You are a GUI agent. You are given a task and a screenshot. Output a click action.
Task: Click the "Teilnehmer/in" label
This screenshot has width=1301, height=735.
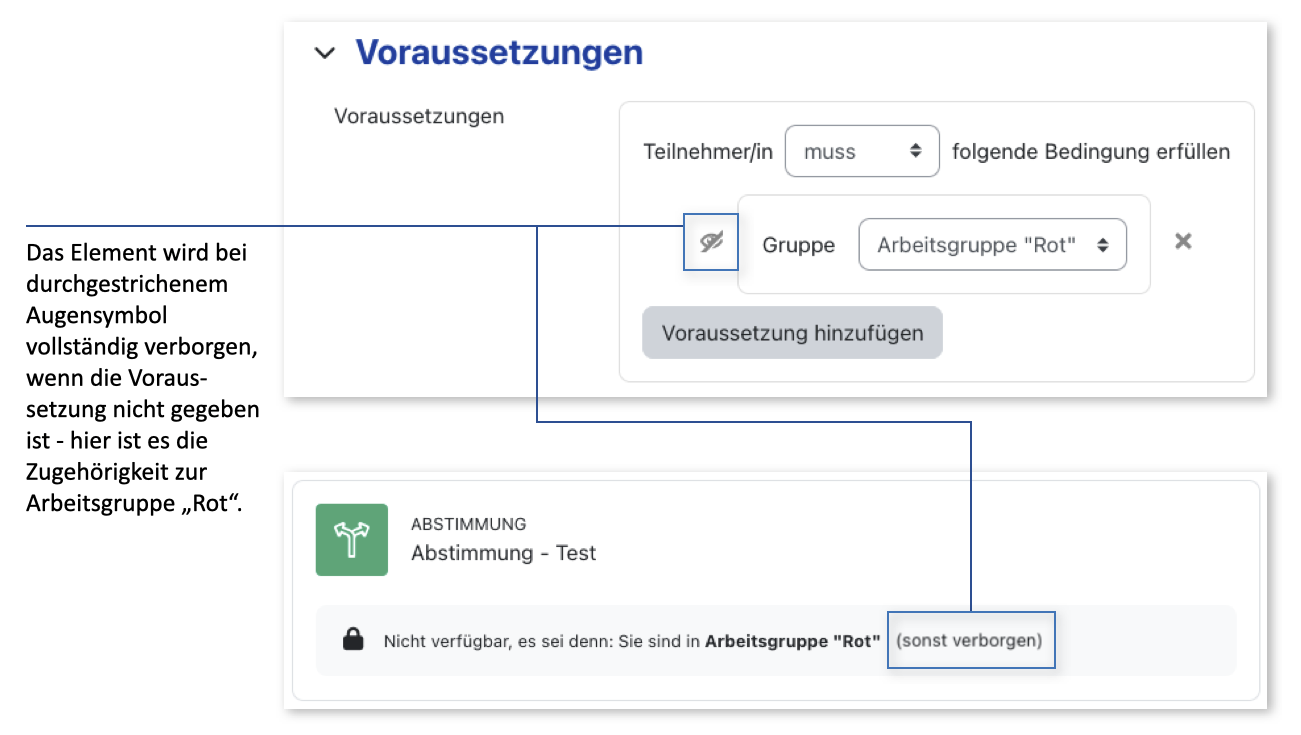(x=708, y=152)
